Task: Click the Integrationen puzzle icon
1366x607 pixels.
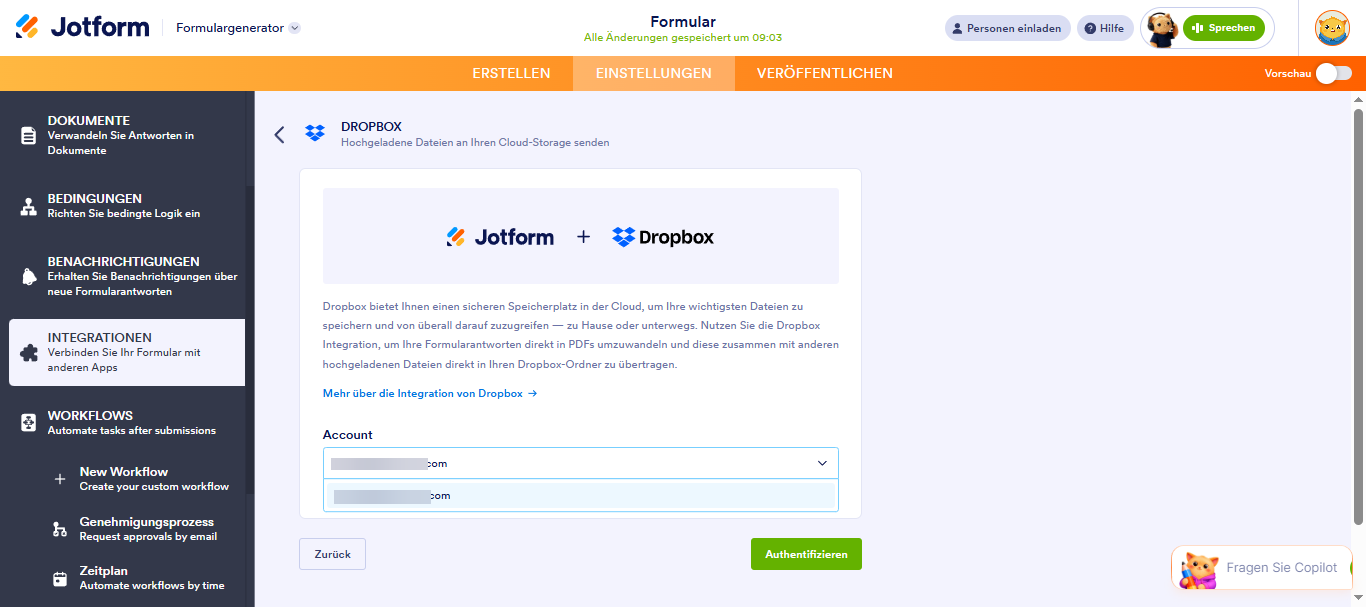Action: click(29, 353)
